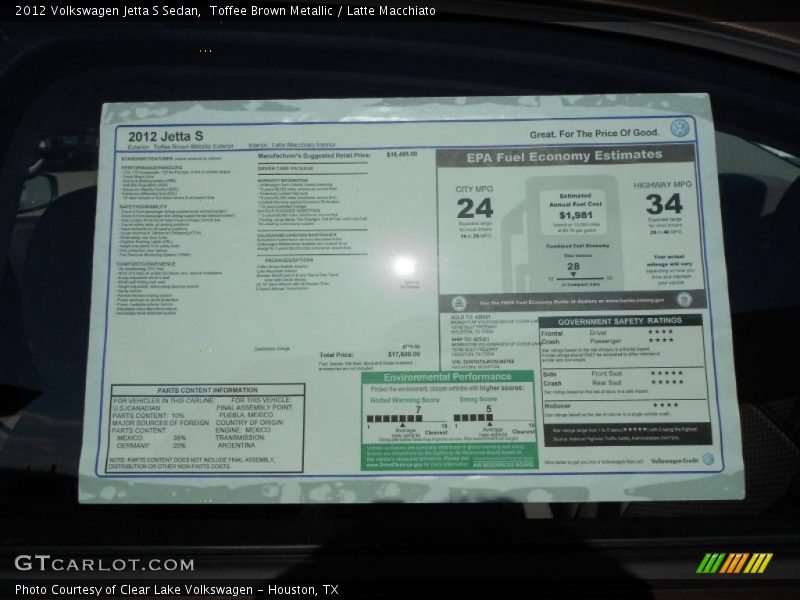Click the combined fuel economy value '28'
The image size is (800, 600).
(573, 266)
